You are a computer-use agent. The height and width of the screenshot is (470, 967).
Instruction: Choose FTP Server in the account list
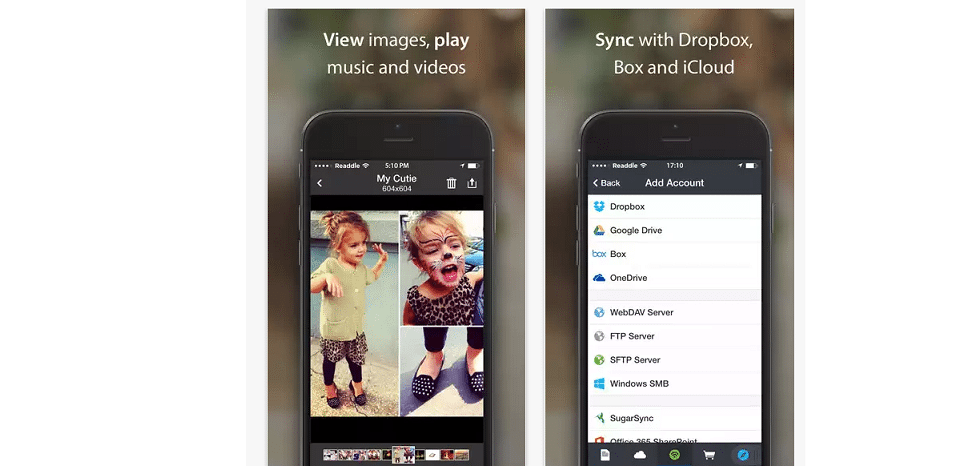tap(674, 336)
